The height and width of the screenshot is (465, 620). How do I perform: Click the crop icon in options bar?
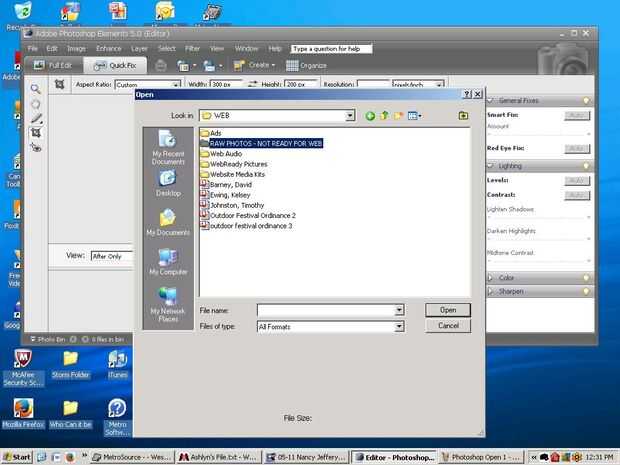point(59,84)
